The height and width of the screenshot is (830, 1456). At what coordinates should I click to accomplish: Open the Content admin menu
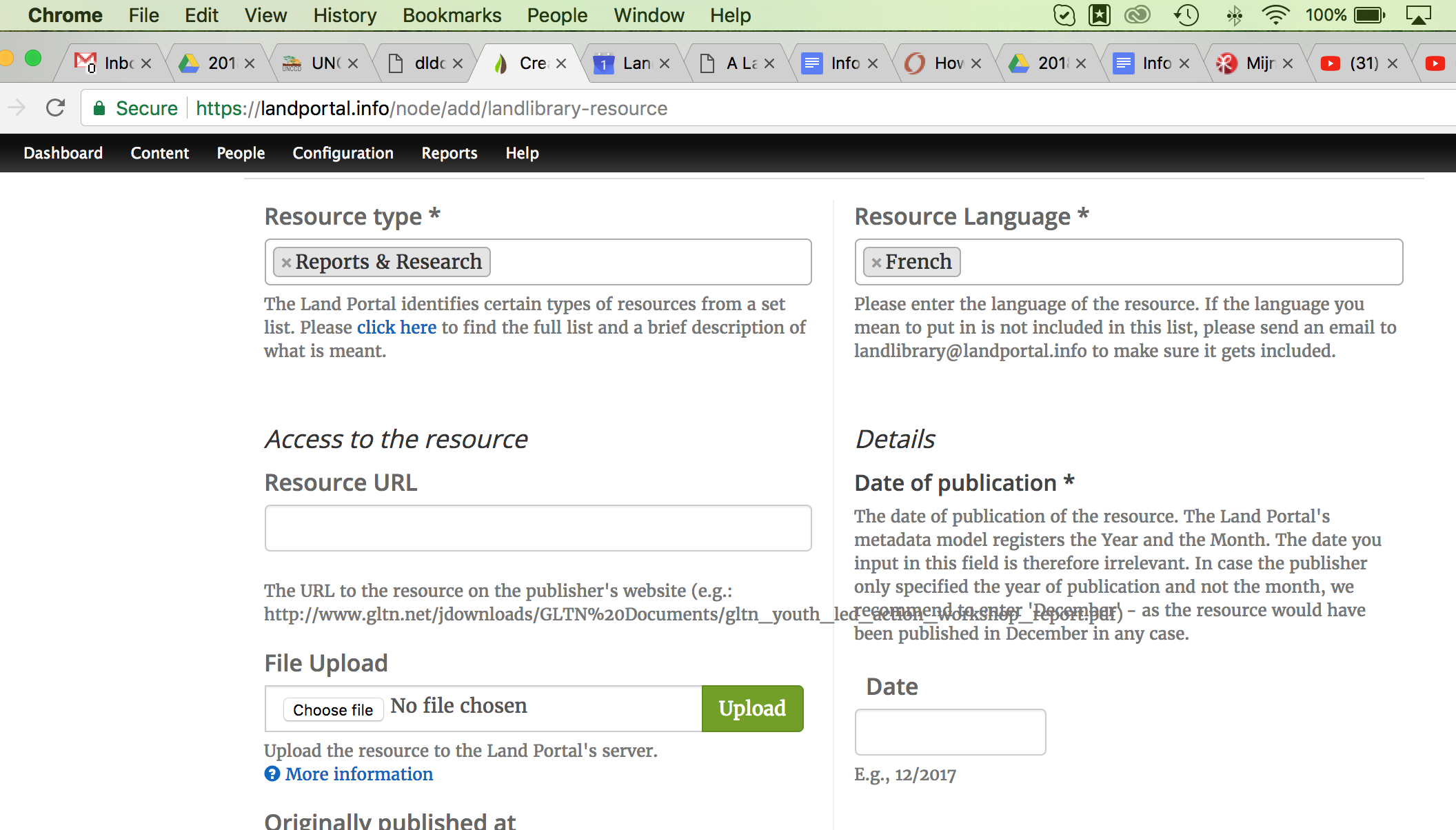(159, 153)
